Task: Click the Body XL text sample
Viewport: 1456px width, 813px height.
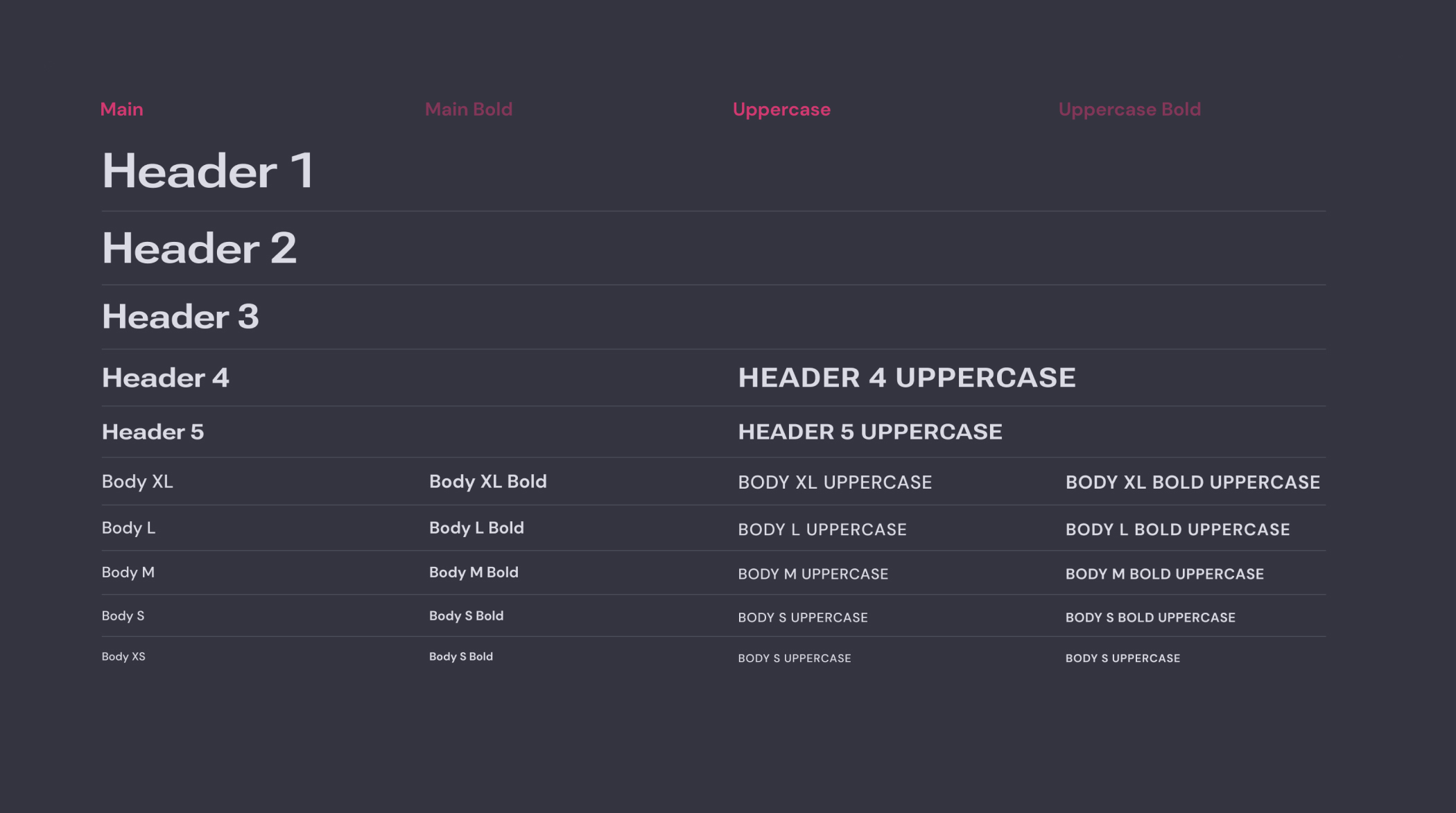Action: (x=137, y=482)
